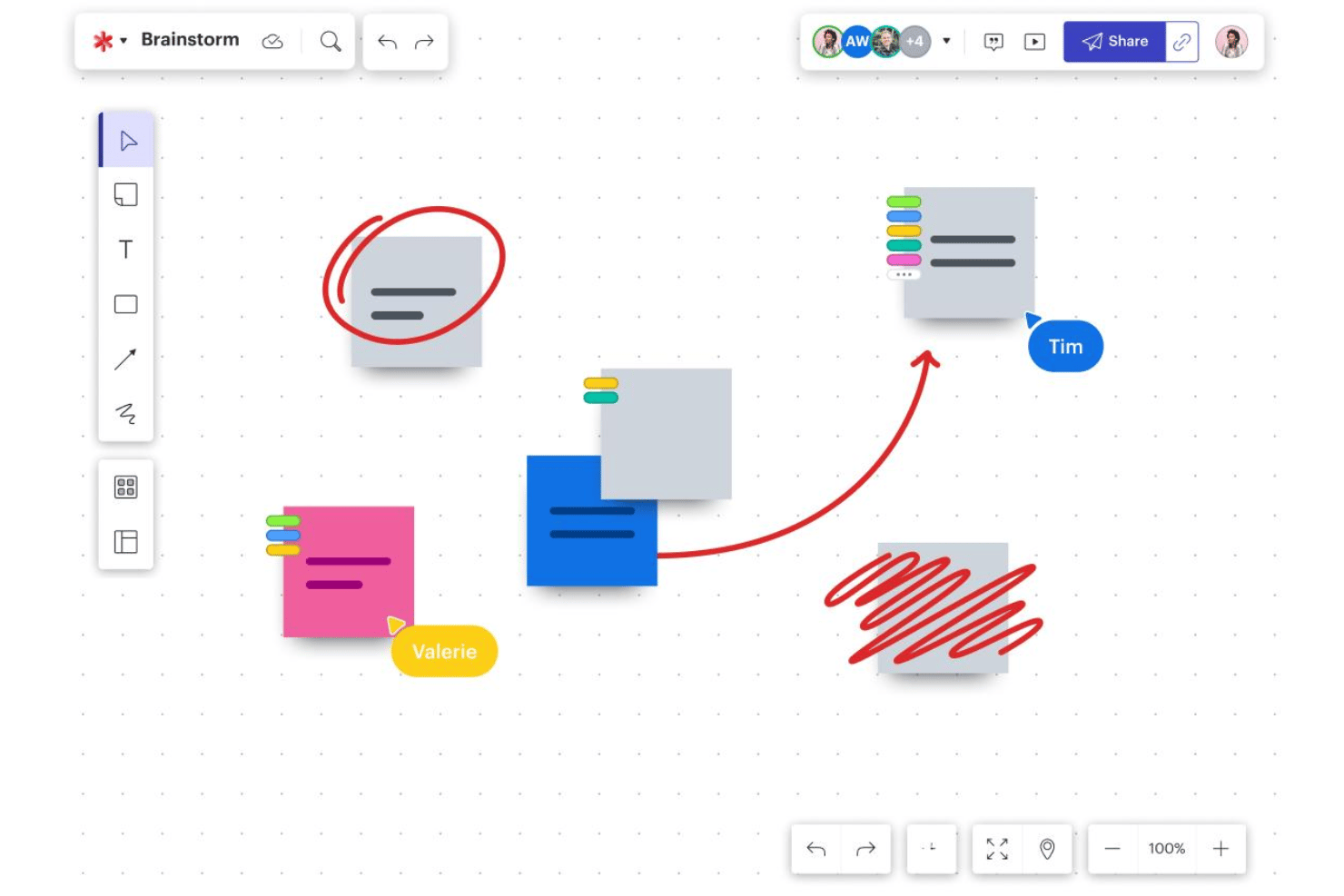Click the Brainstorm board title
The width and height of the screenshot is (1344, 896).
(x=190, y=40)
